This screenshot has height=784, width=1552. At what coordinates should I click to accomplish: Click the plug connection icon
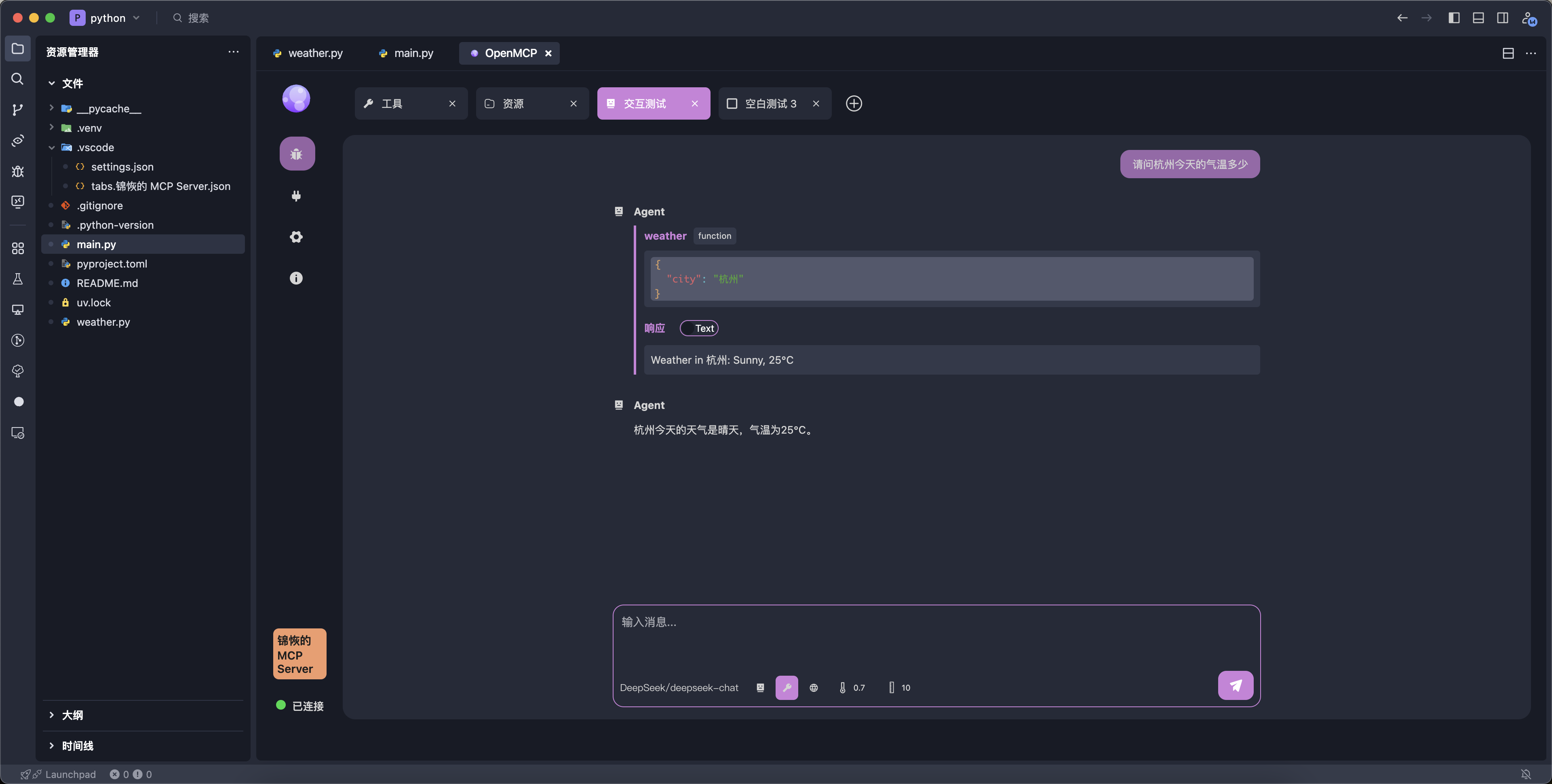(296, 196)
